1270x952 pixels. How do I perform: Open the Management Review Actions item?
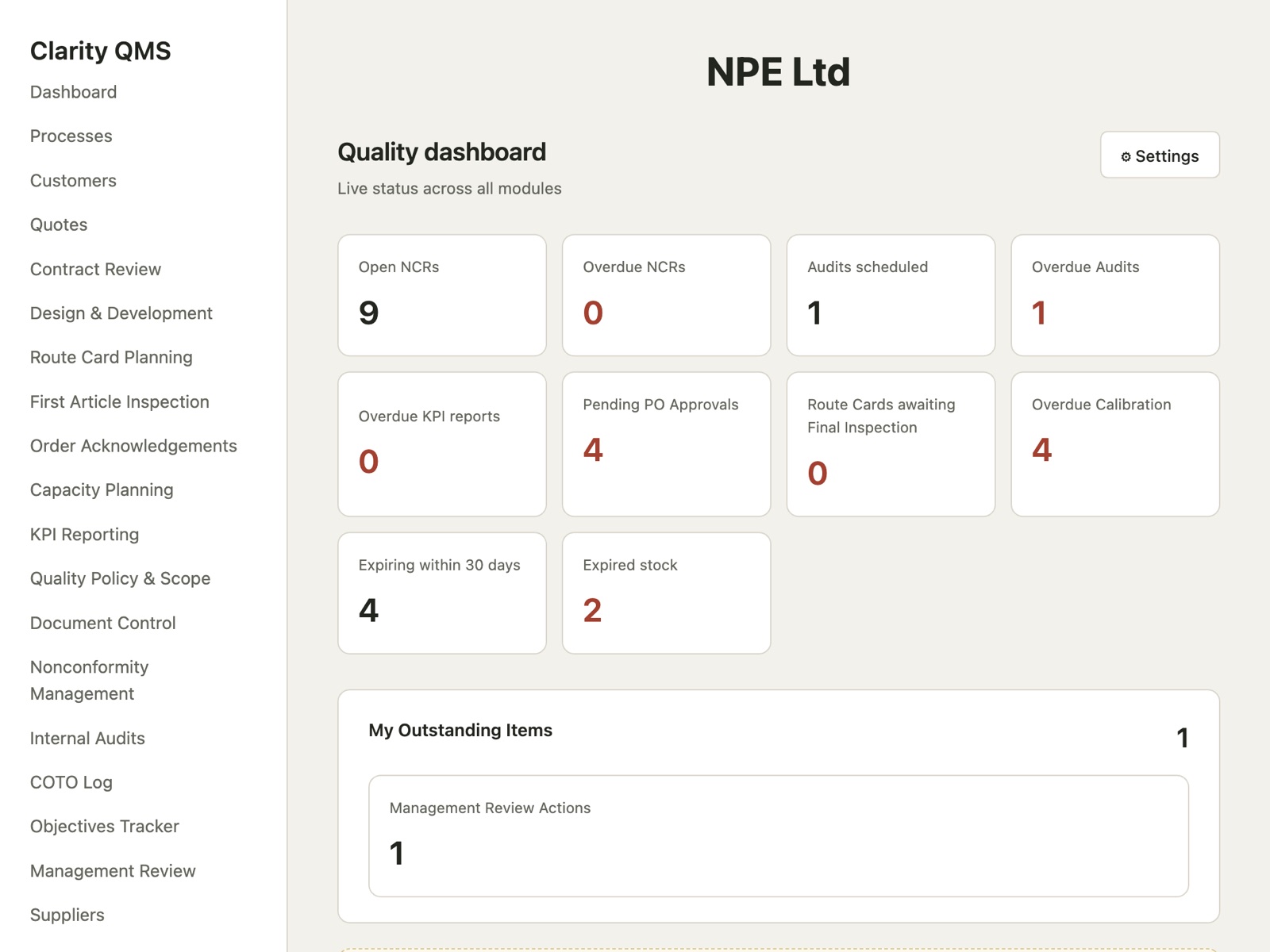[779, 836]
